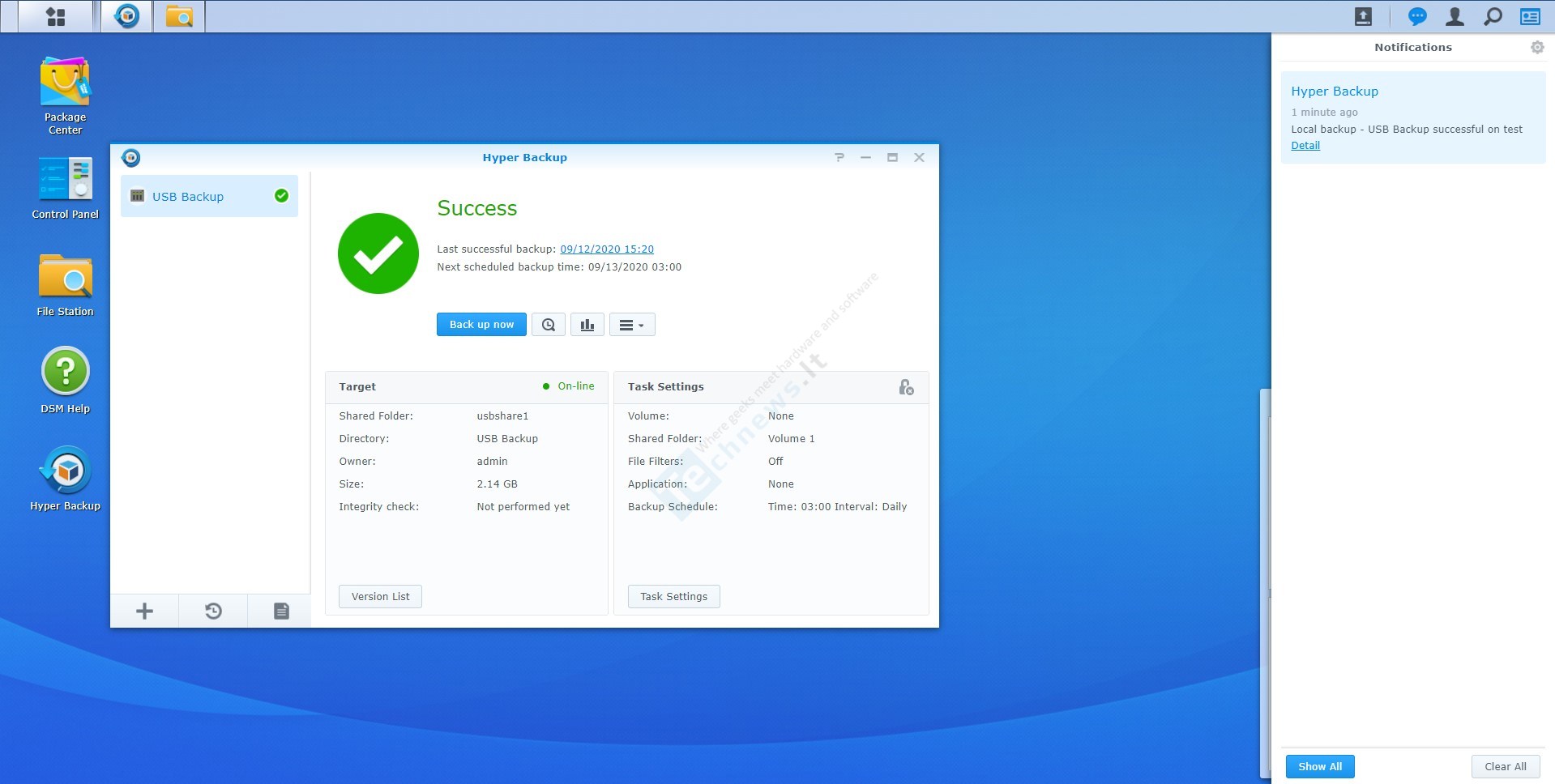1555x784 pixels.
Task: Open Detail link in the notification
Action: point(1305,146)
